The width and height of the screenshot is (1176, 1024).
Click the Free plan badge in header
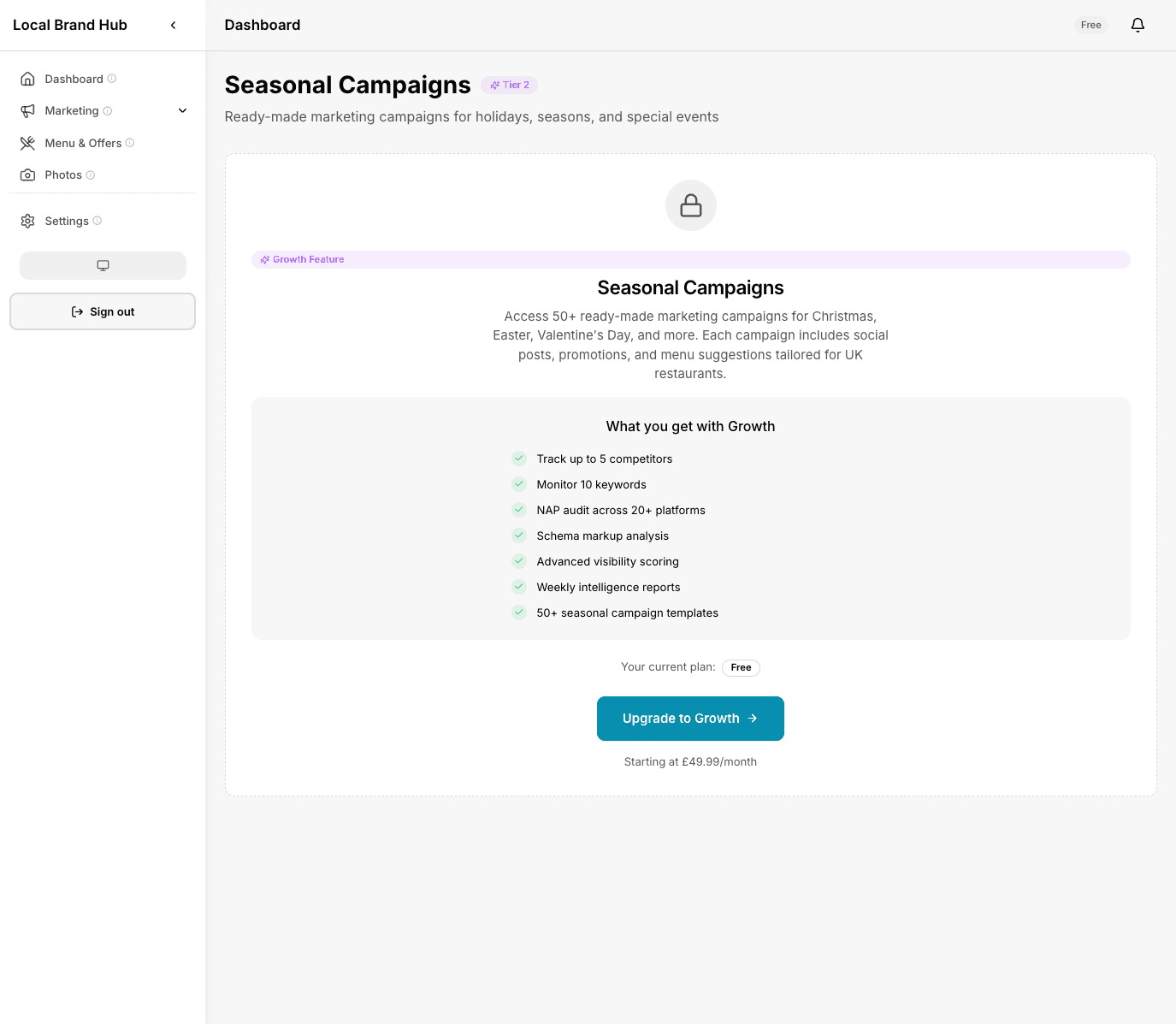[x=1090, y=25]
